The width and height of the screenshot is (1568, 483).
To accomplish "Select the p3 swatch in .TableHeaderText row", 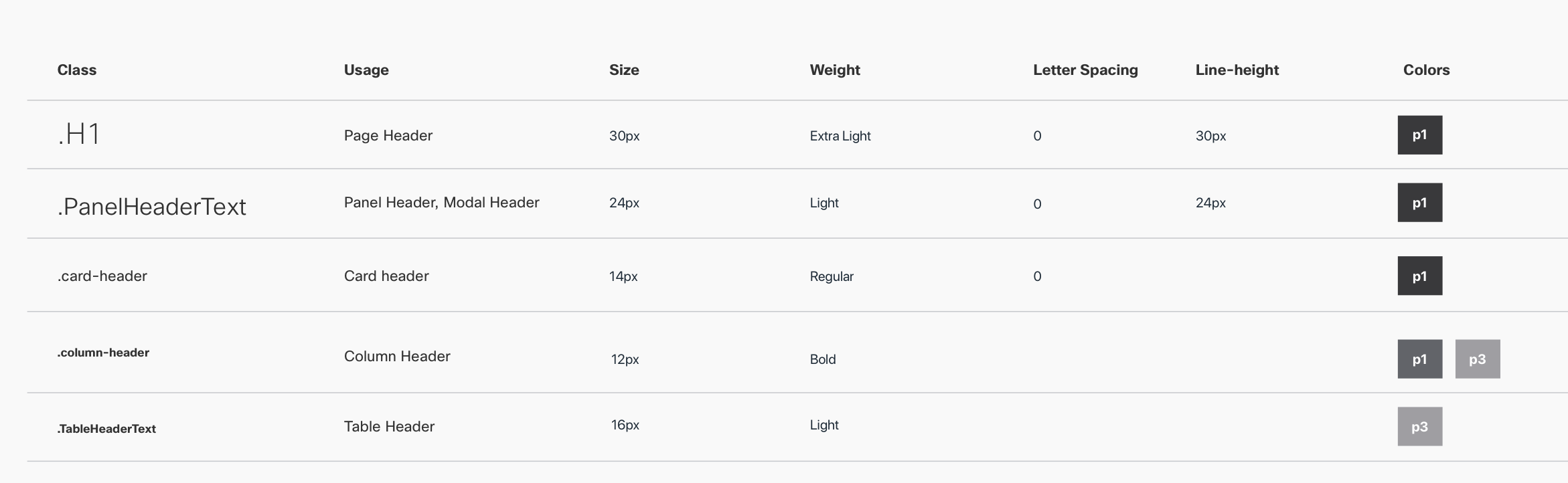I will [x=1419, y=427].
